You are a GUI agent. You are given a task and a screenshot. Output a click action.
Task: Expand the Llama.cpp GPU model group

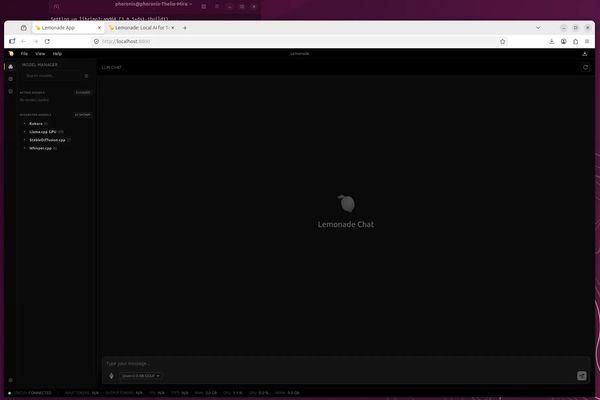coord(43,132)
